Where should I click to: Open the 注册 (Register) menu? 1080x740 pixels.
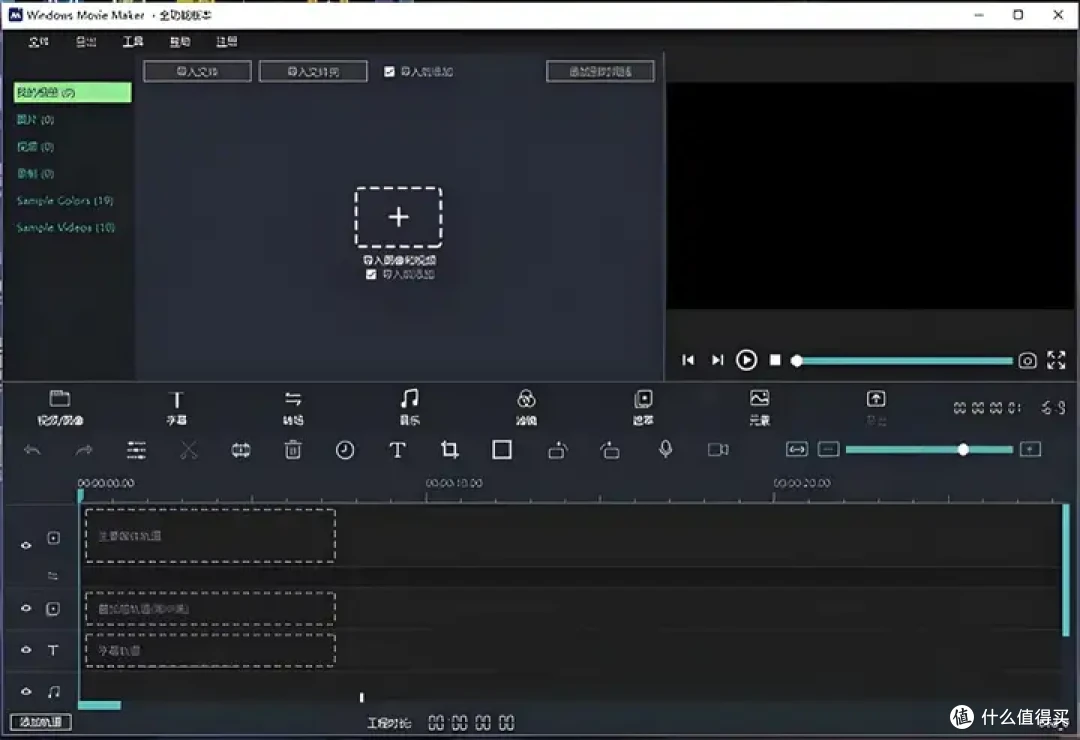(227, 42)
